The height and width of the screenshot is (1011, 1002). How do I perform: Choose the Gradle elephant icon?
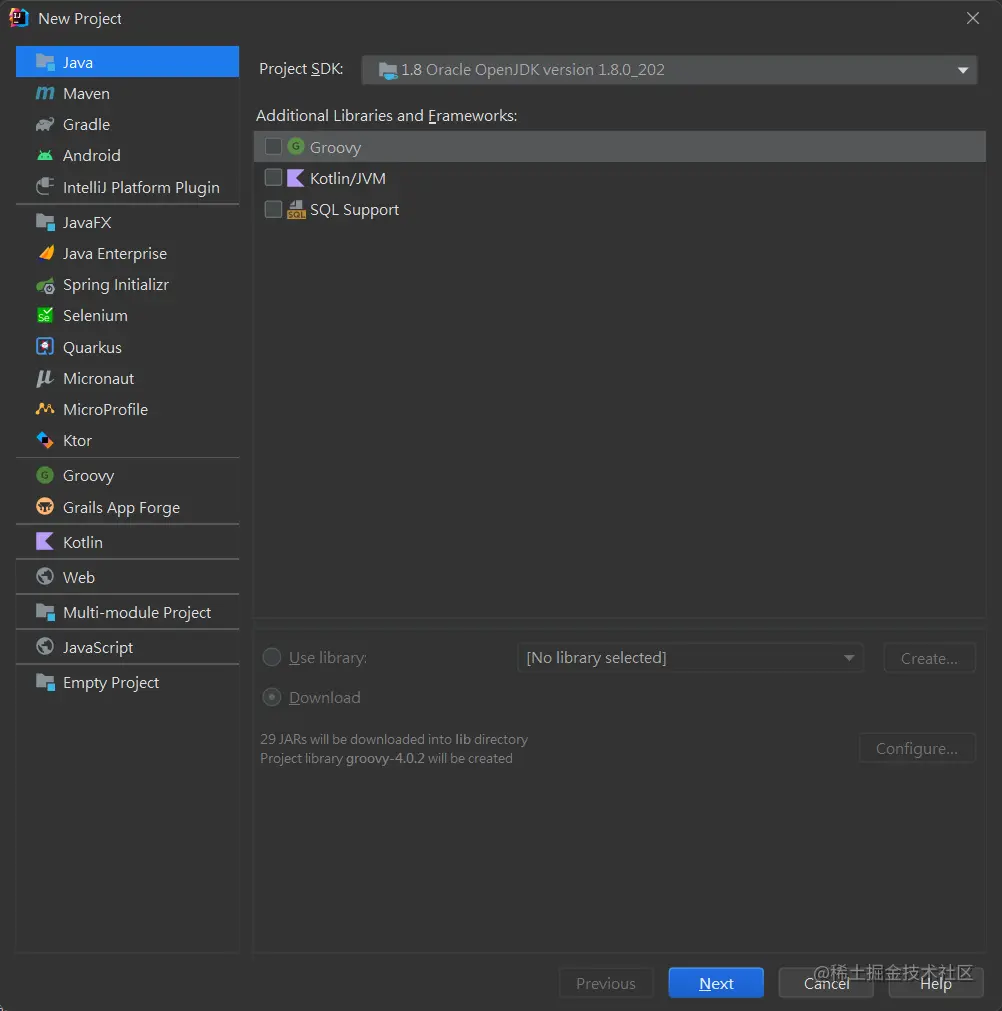45,124
